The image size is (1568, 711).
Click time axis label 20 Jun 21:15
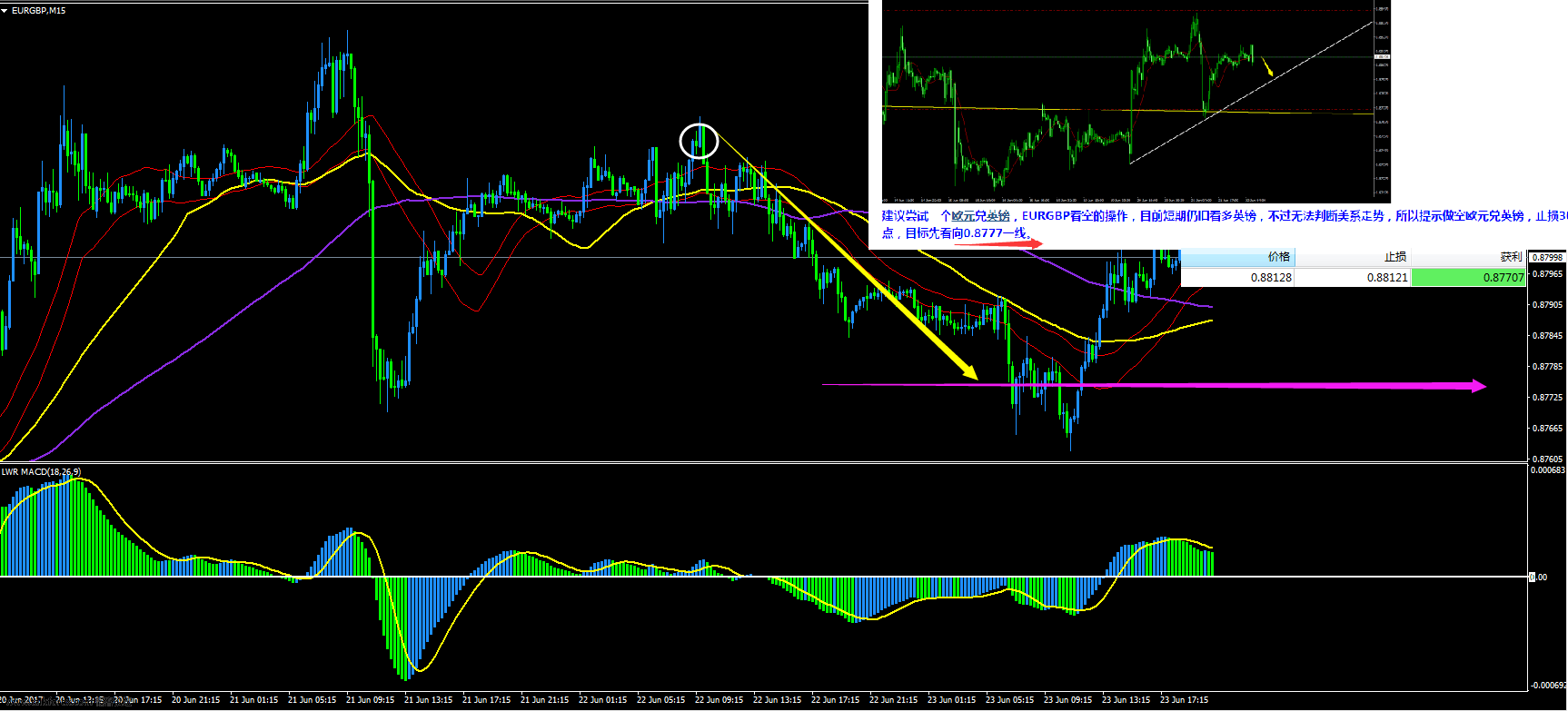[195, 700]
